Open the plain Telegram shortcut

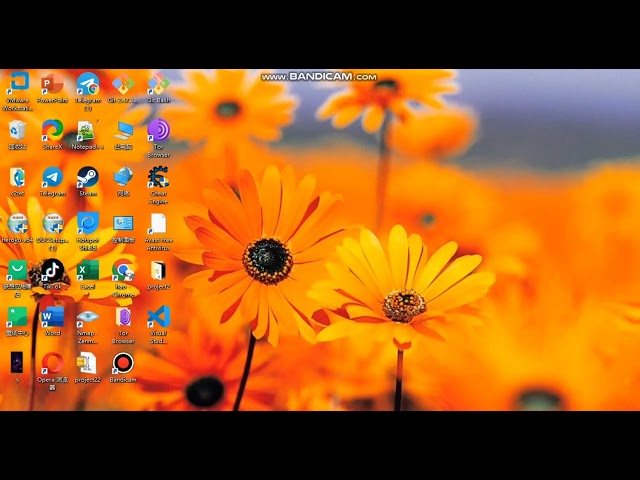click(53, 181)
